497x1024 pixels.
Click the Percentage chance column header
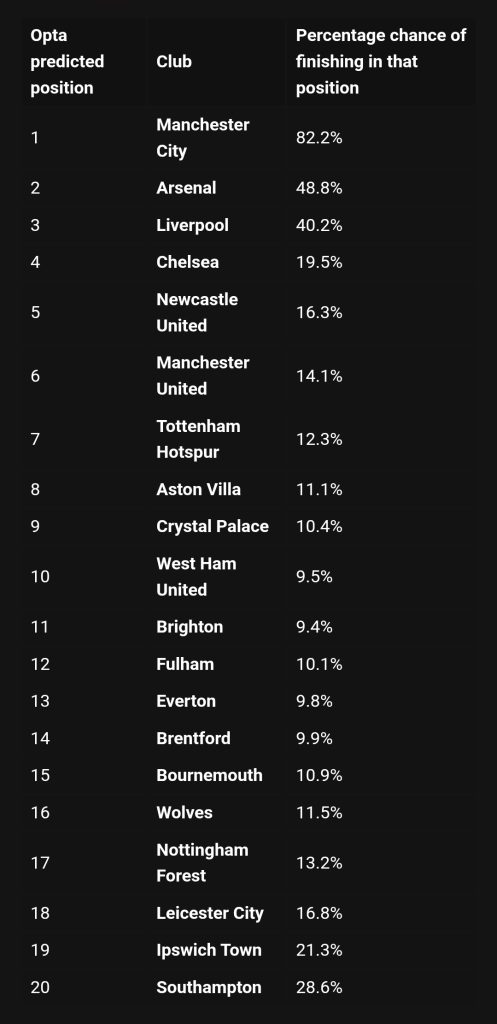click(x=381, y=61)
